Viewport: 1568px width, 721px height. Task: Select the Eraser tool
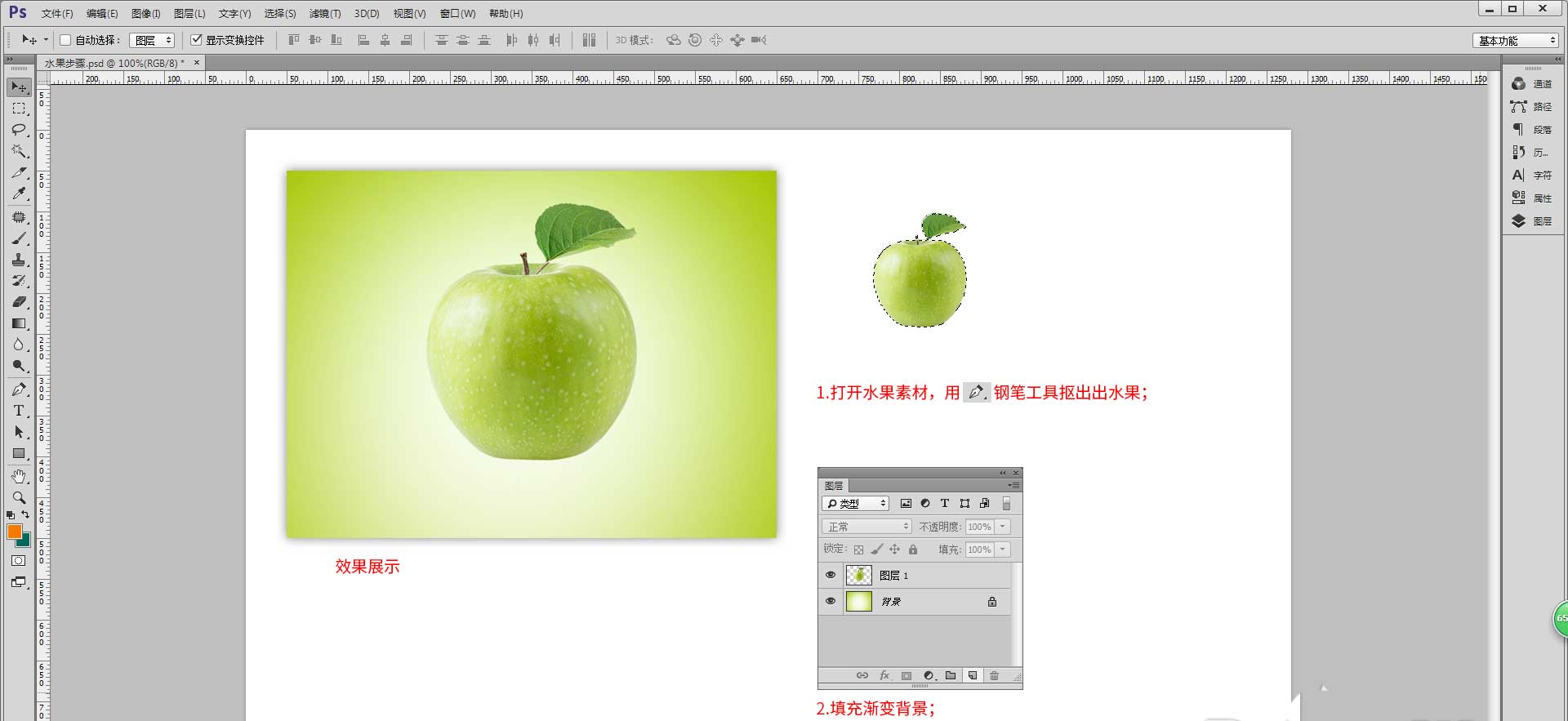pos(19,302)
